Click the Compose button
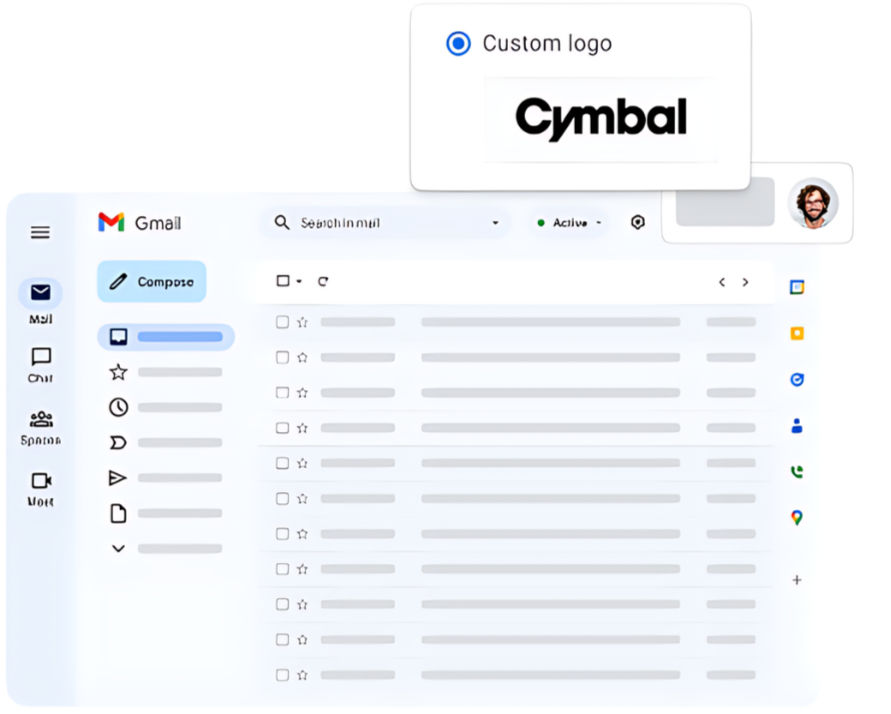The height and width of the screenshot is (714, 891). [151, 282]
